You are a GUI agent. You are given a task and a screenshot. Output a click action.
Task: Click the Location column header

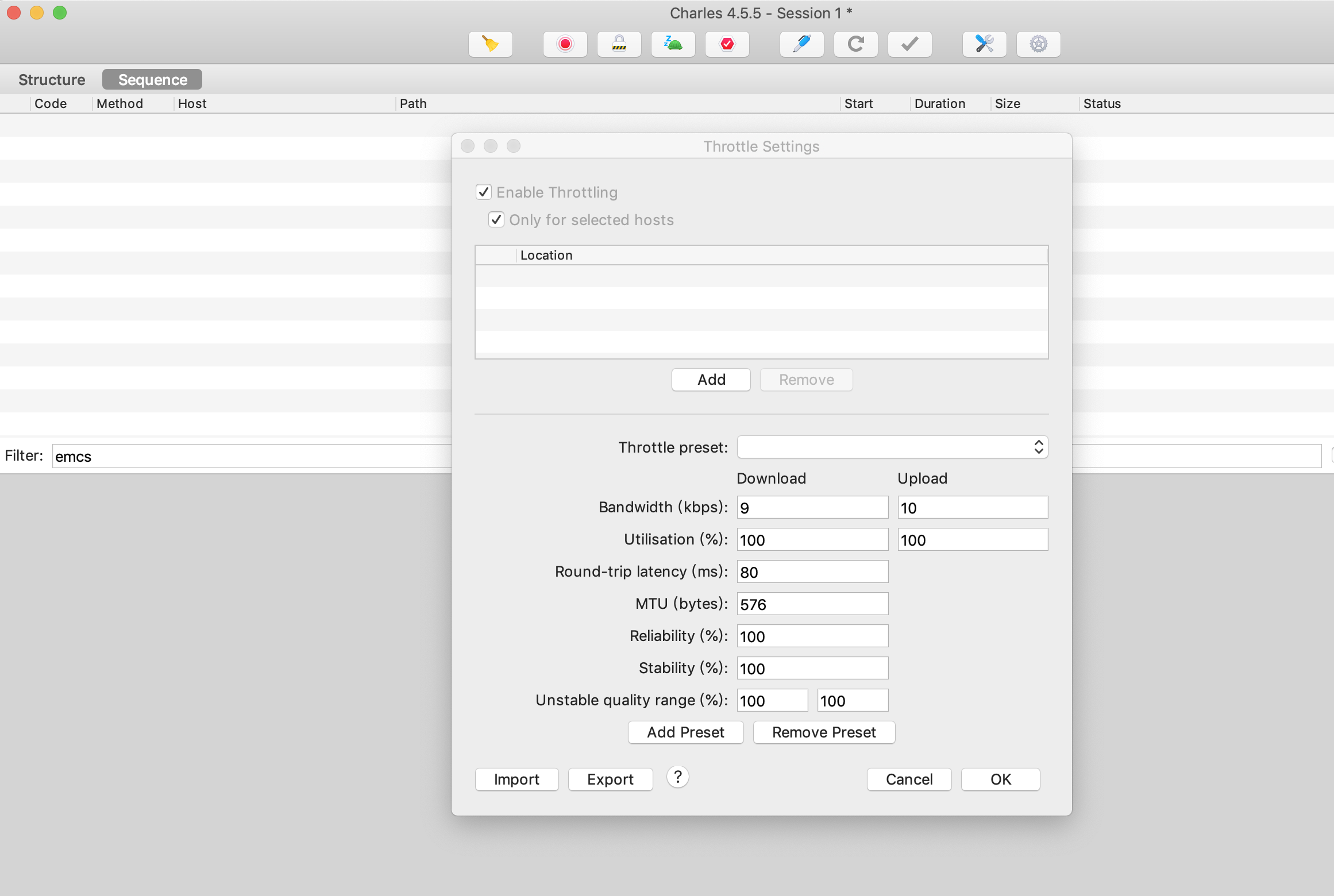pos(781,255)
